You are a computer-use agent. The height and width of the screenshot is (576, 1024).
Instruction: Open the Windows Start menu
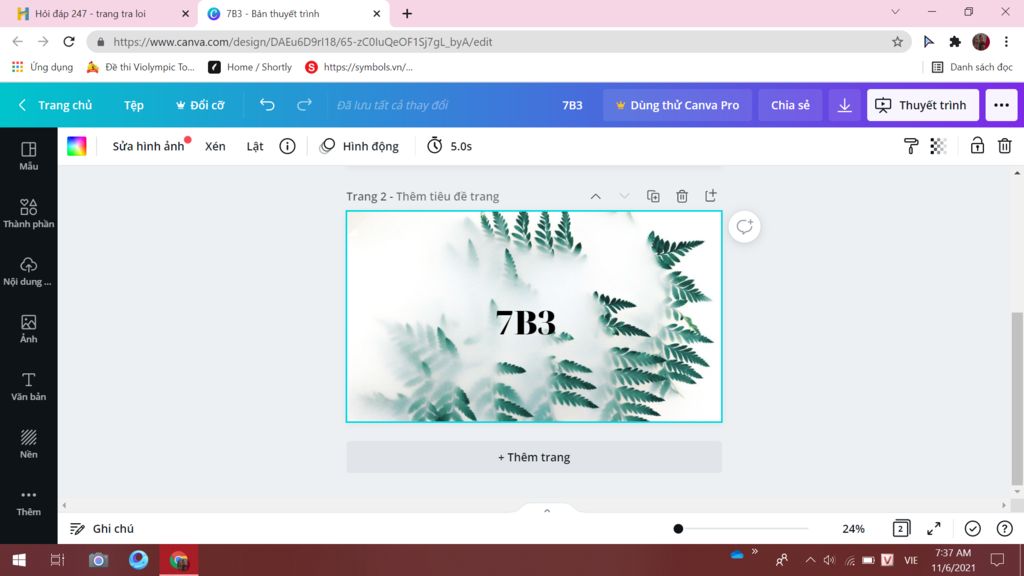[19, 560]
